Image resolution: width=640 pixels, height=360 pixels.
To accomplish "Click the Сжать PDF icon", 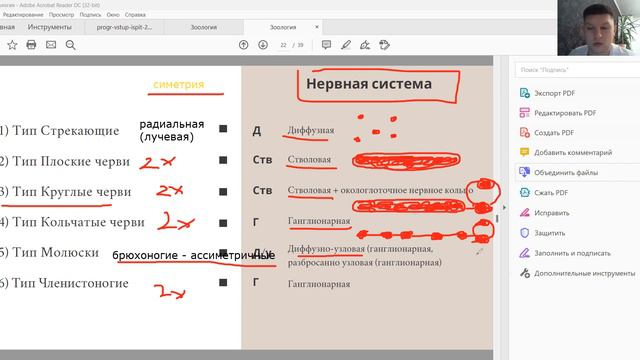I will 524,192.
